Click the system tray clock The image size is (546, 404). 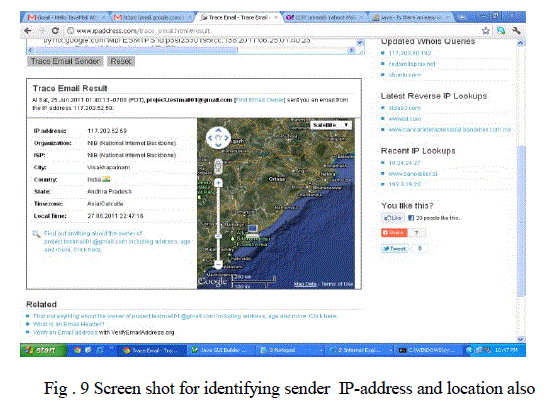(x=507, y=350)
